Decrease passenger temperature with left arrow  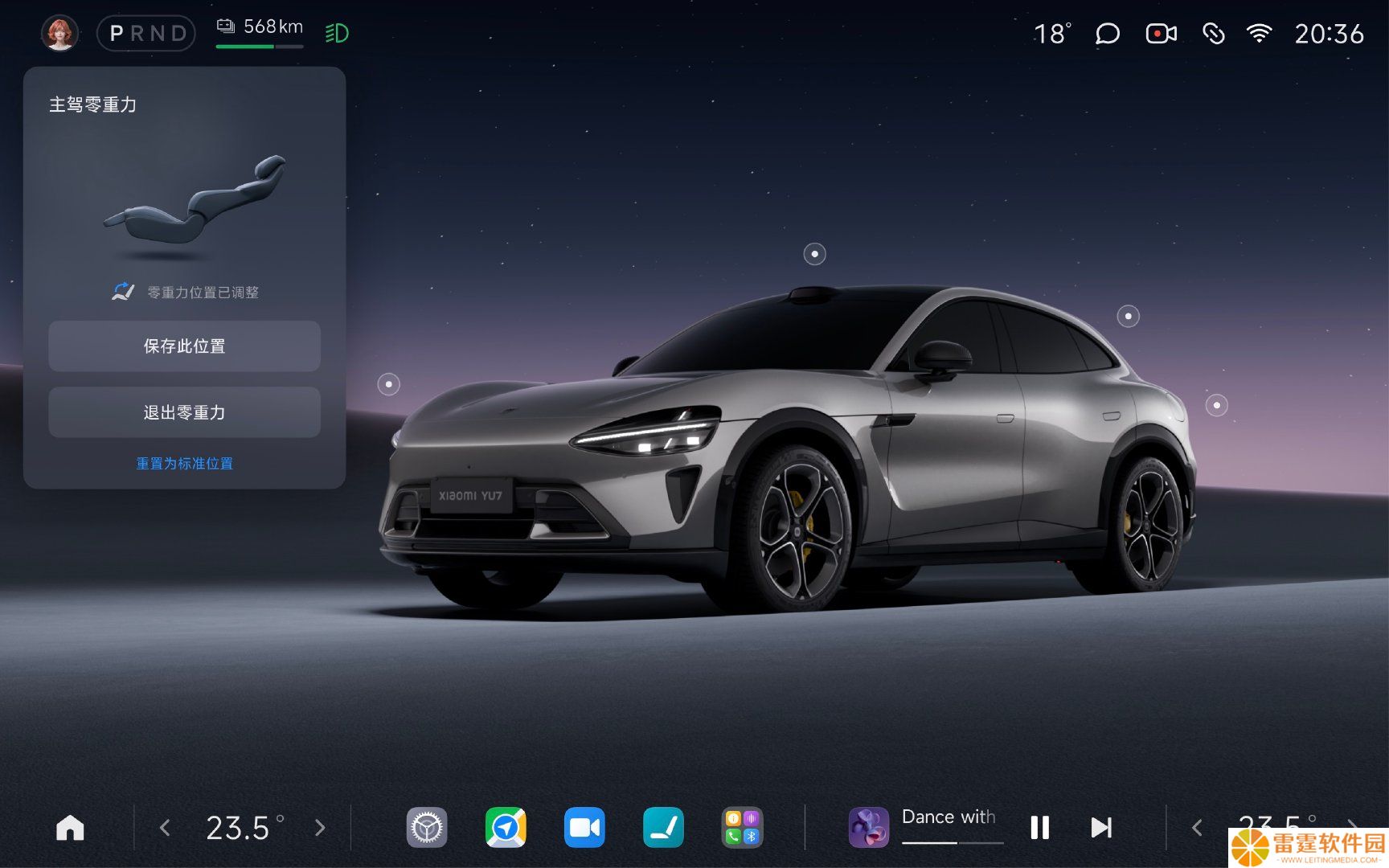click(1197, 828)
